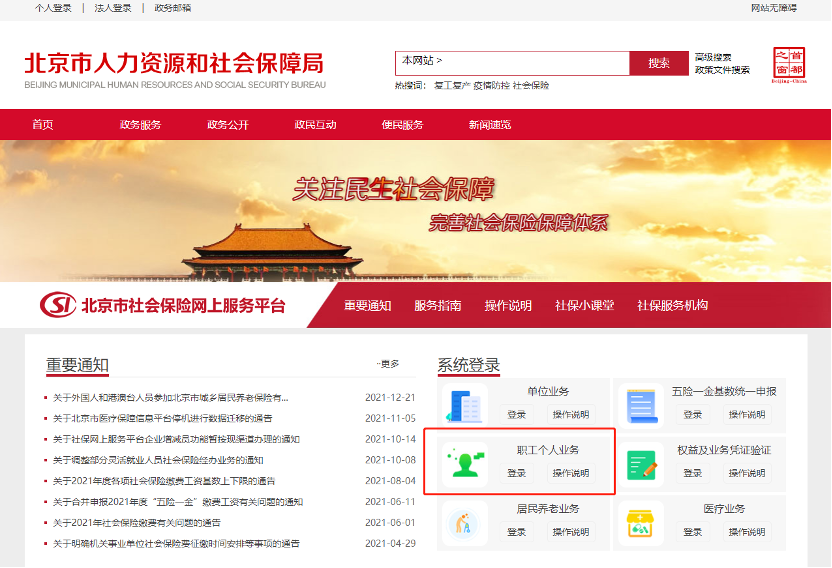Switch to the 服务指南 platform tab
This screenshot has height=568, width=832.
[x=438, y=306]
